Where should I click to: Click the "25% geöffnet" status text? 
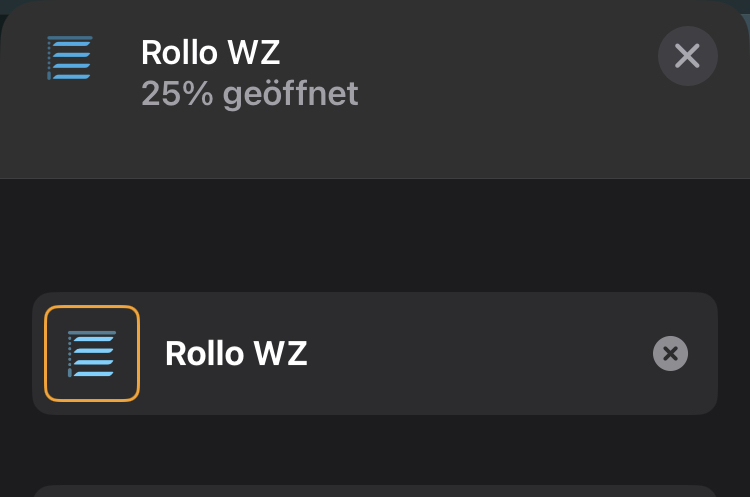(x=249, y=94)
